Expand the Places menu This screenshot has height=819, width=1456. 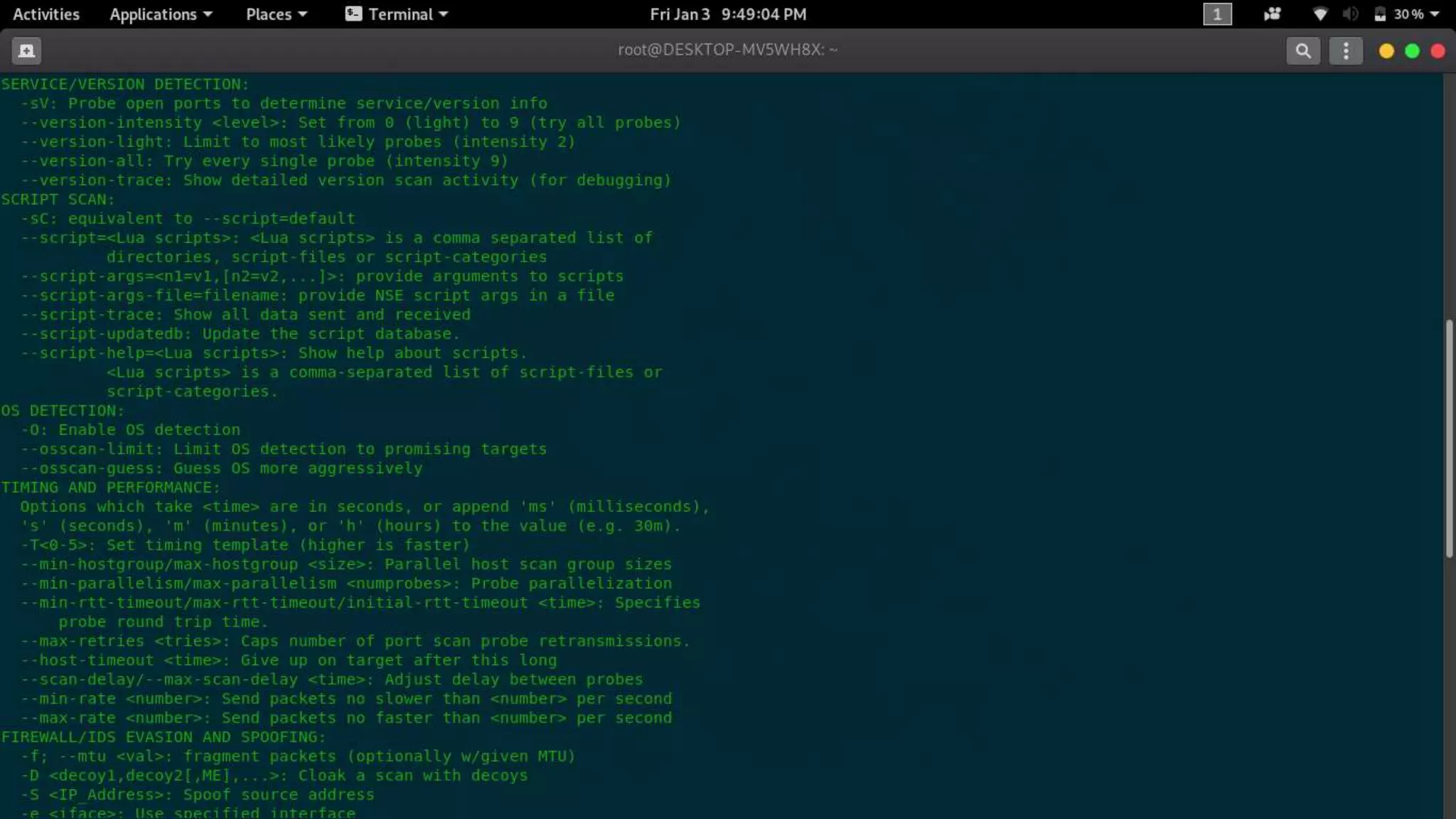[276, 14]
